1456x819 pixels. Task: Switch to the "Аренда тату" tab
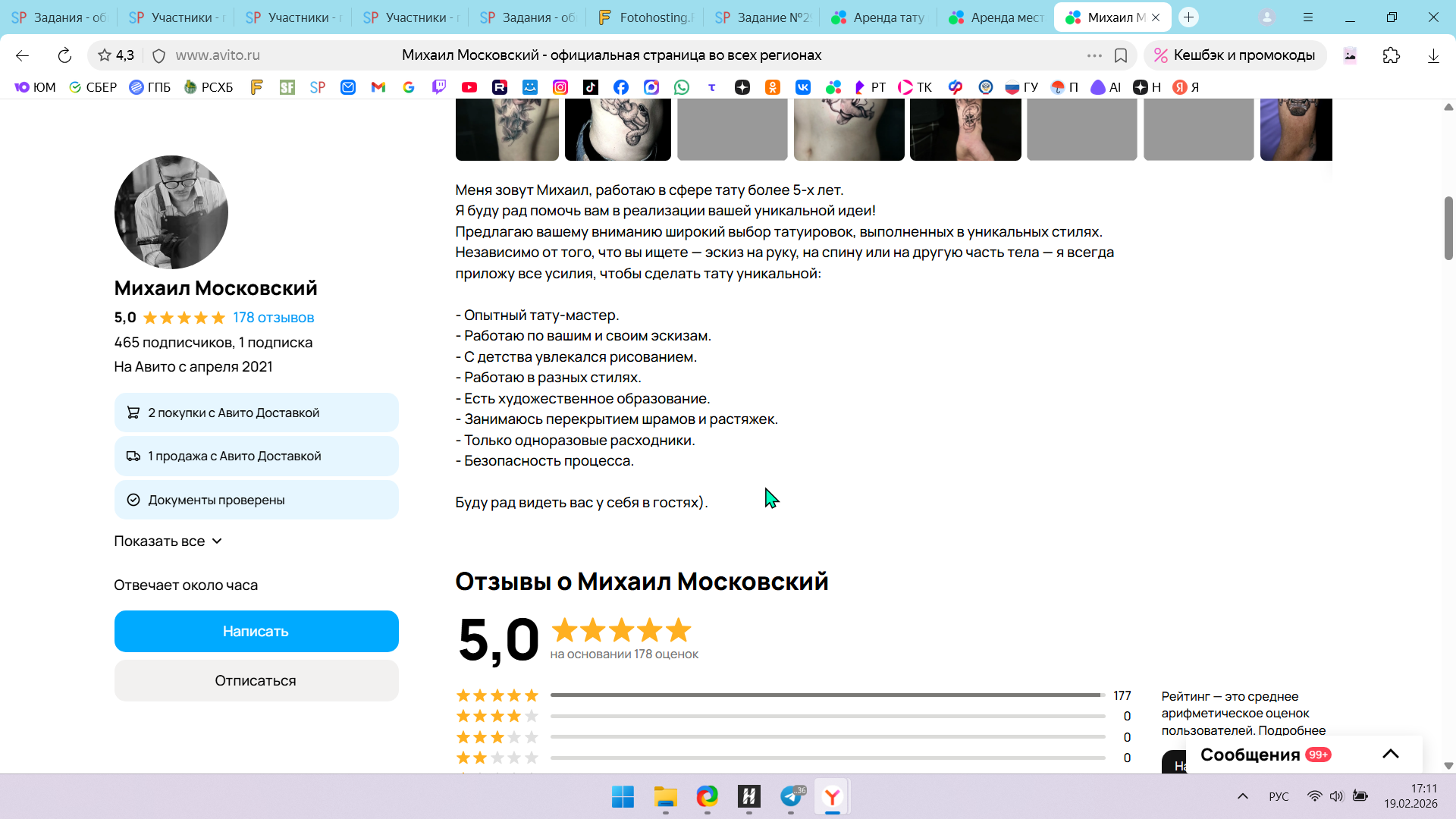[879, 17]
